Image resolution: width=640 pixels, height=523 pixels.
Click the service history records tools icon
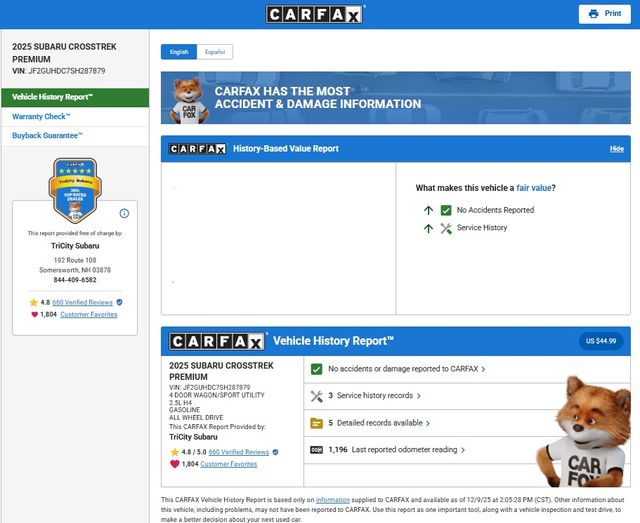click(x=316, y=396)
